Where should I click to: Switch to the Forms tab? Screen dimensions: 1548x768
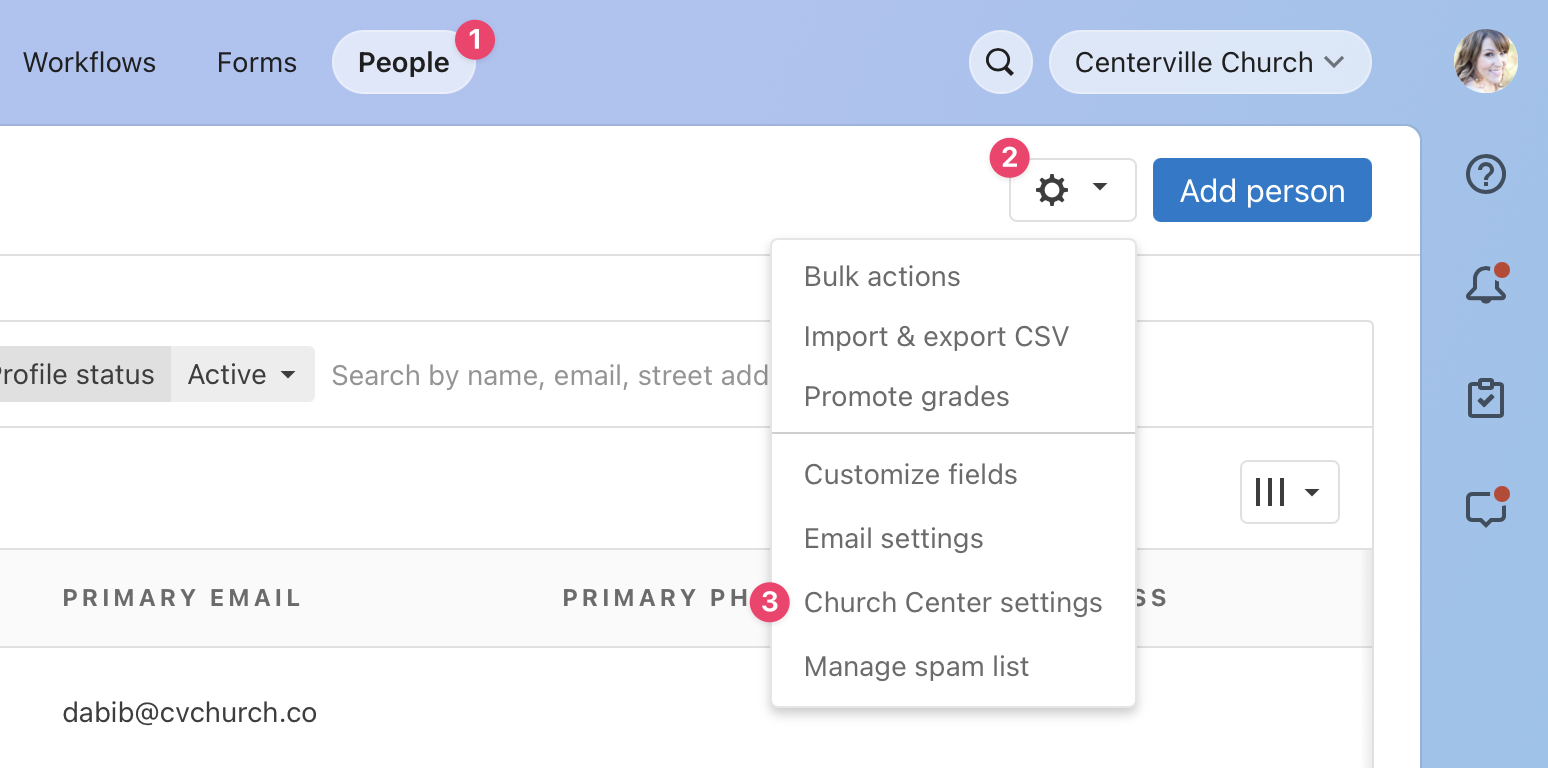tap(257, 62)
